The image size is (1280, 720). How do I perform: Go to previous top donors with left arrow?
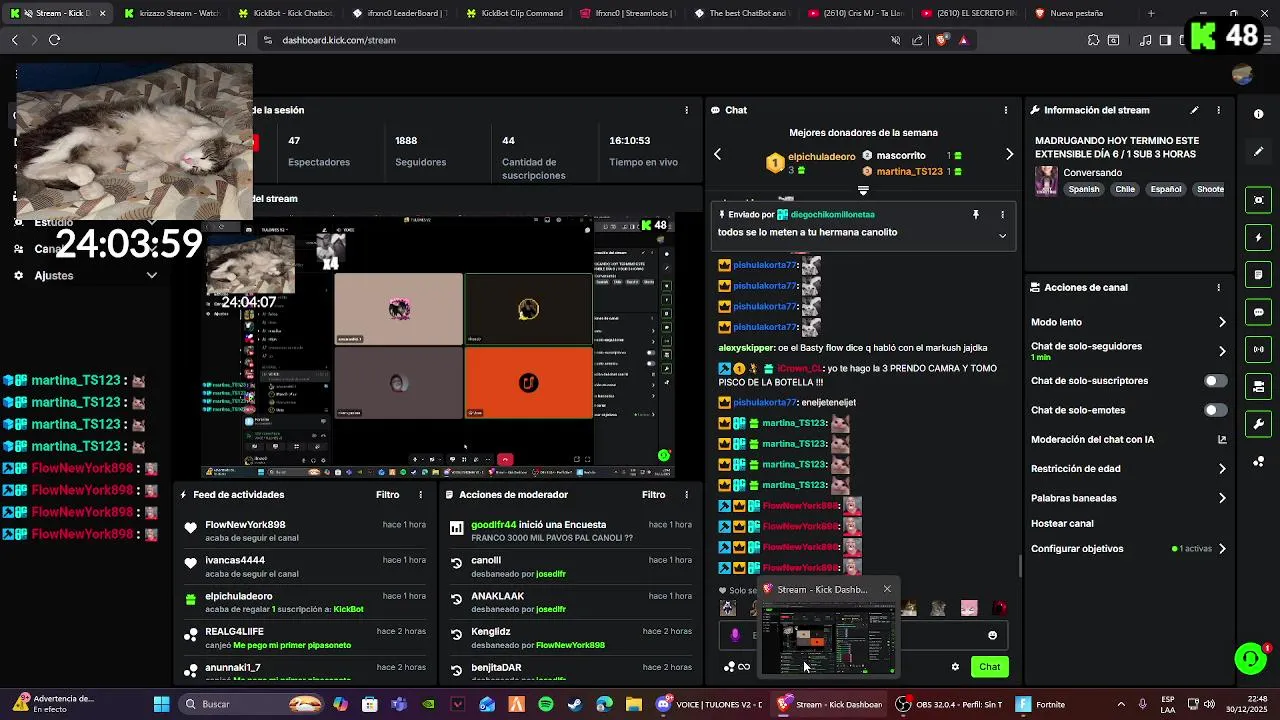717,154
